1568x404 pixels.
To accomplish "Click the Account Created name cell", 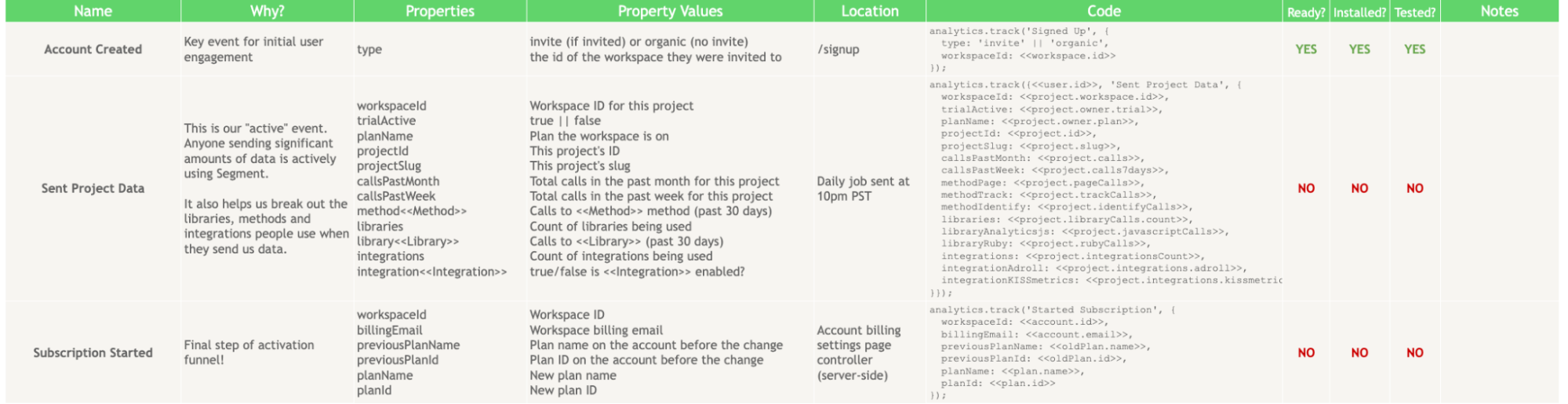I will [93, 49].
